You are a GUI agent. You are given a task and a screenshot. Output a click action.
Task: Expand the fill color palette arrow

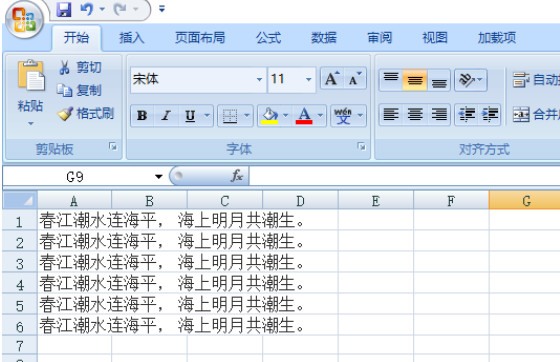click(x=285, y=115)
